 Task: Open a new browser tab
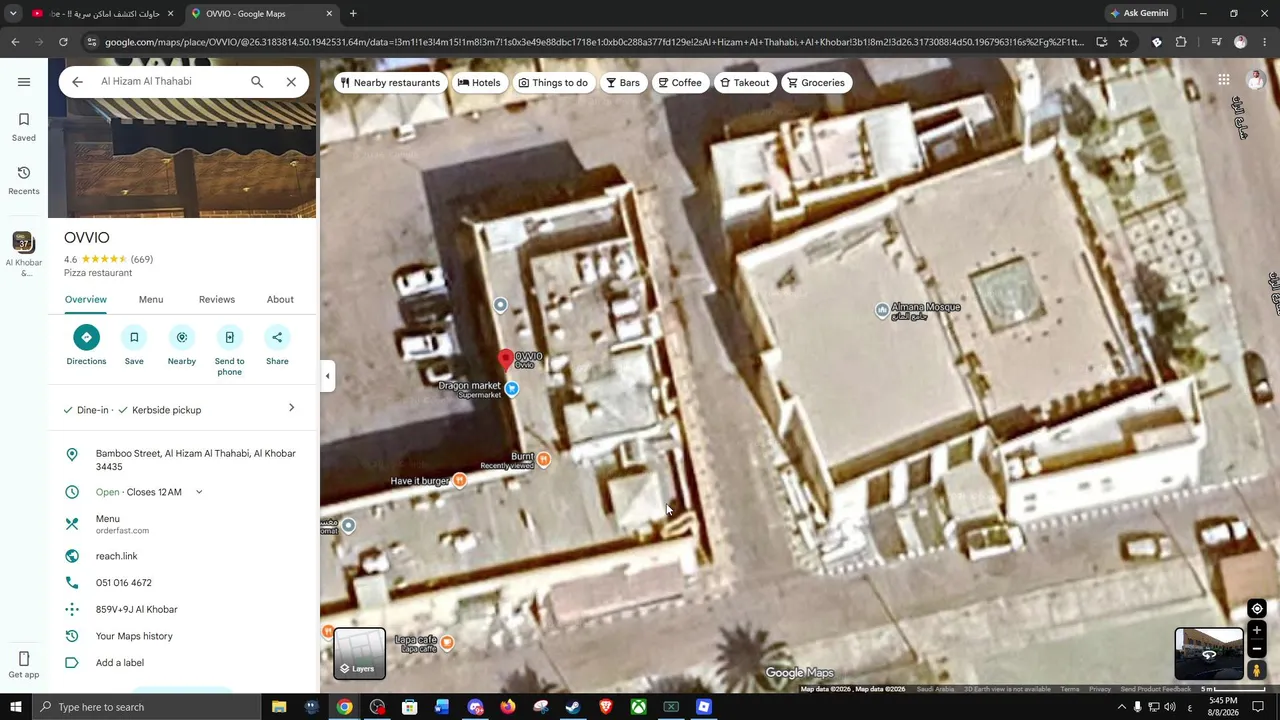coord(353,14)
